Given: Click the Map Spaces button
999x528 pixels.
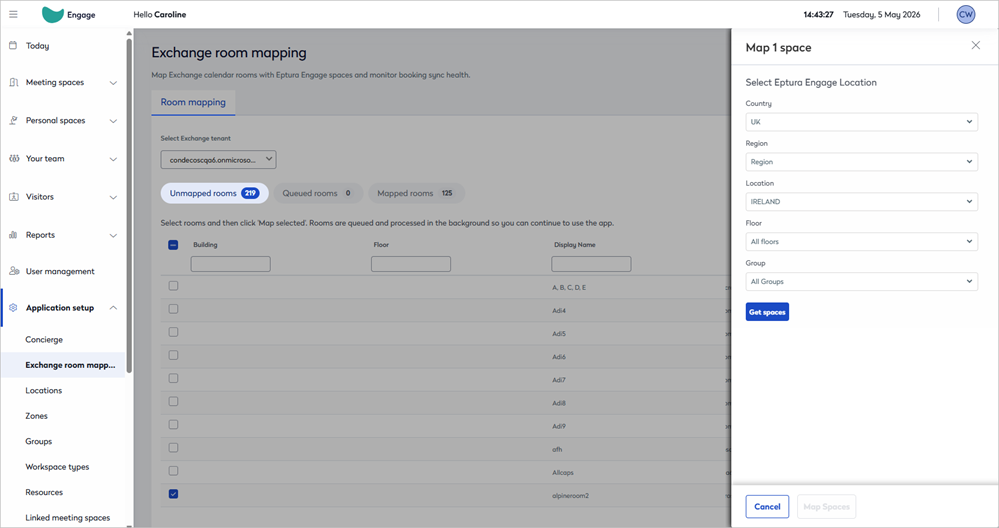Looking at the screenshot, I should point(826,506).
